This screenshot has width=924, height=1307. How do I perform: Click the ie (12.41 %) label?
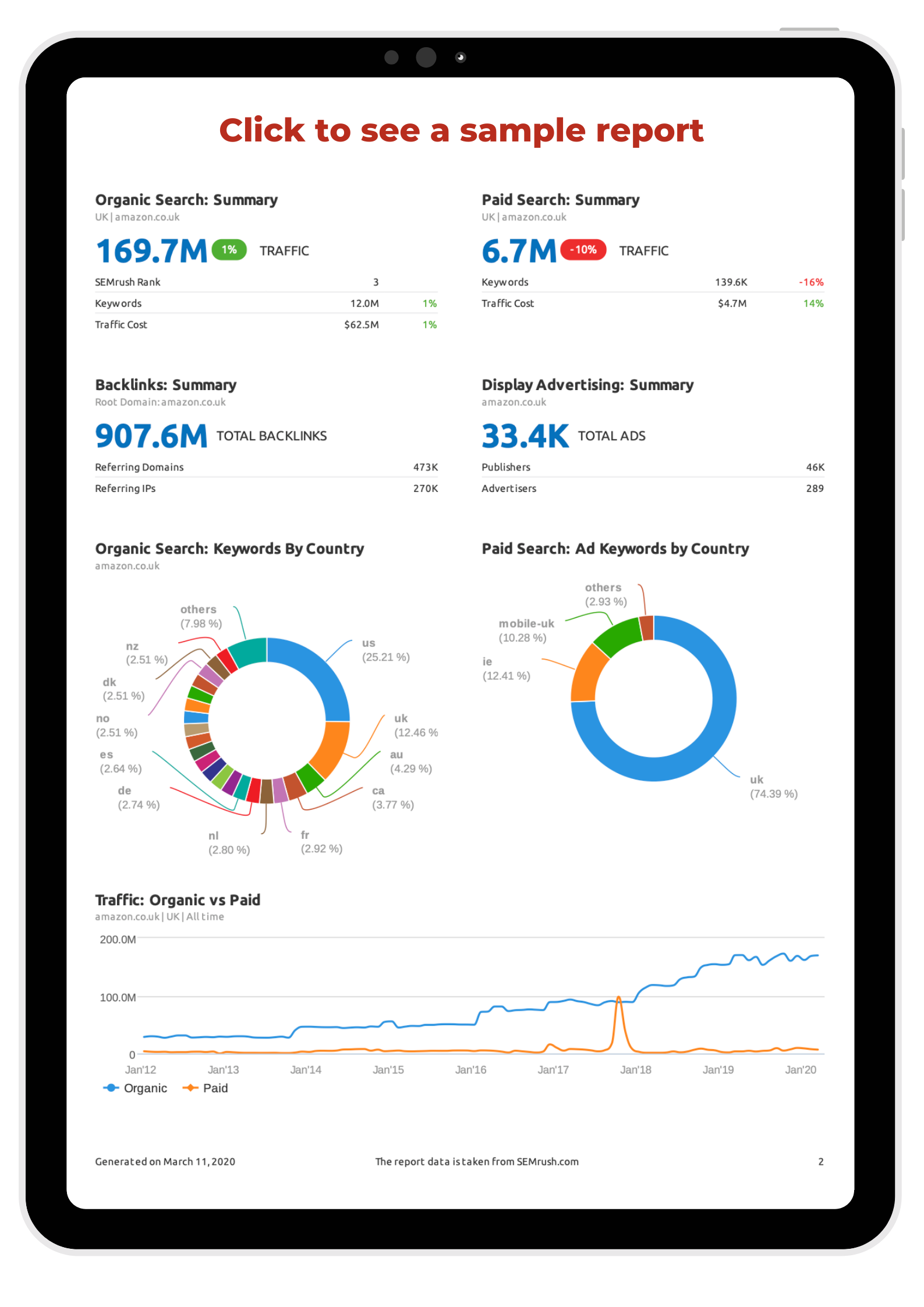(506, 668)
